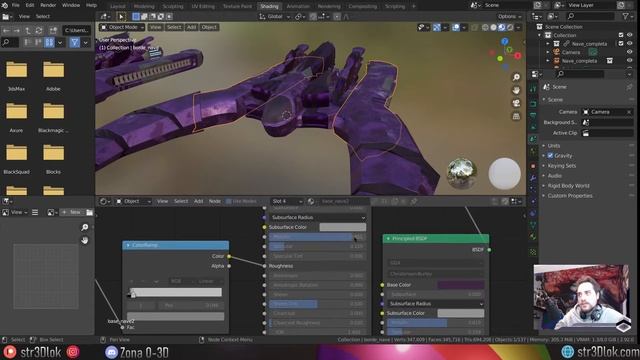The height and width of the screenshot is (360, 640).
Task: Toggle camera view icon in viewport
Action: (516, 103)
